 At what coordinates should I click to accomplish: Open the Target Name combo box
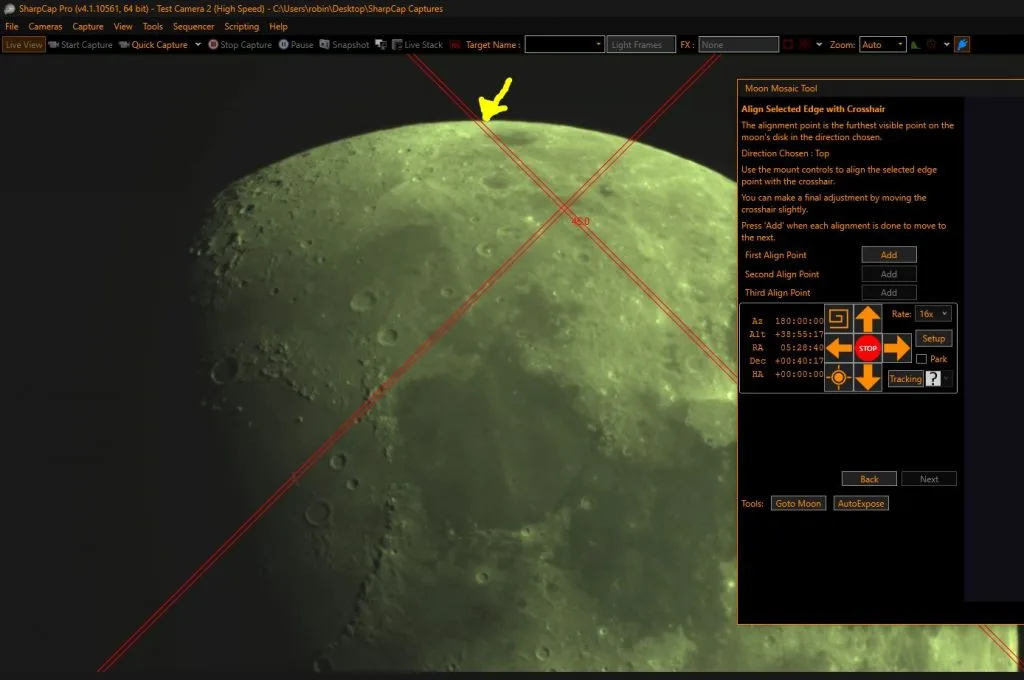(x=564, y=44)
